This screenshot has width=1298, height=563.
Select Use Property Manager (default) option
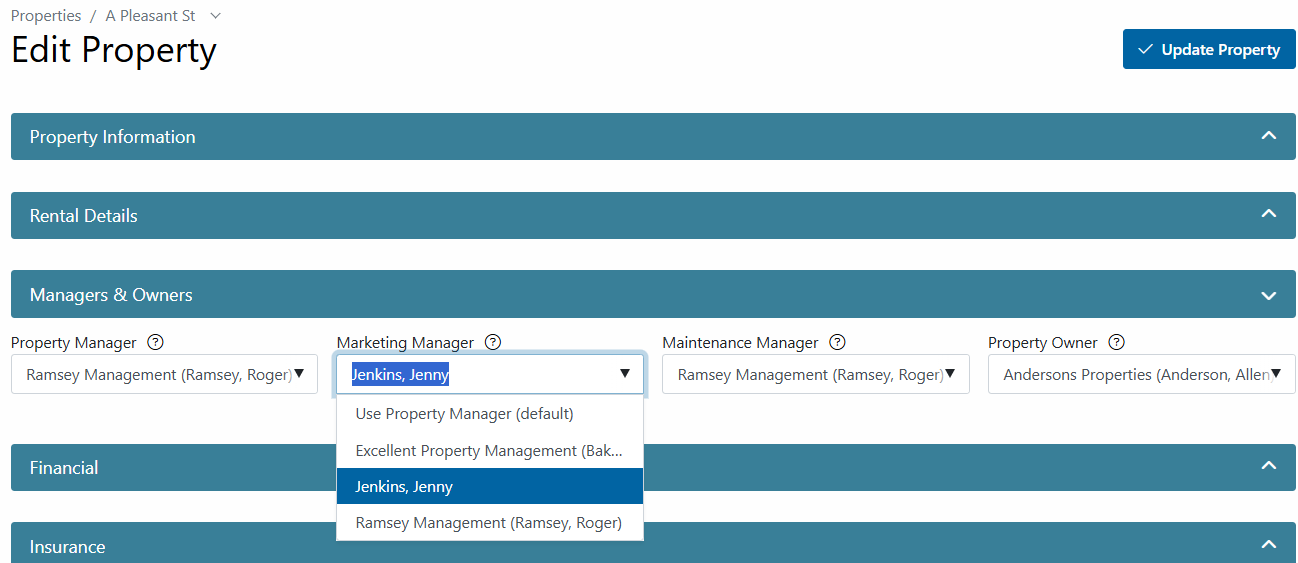coord(490,413)
